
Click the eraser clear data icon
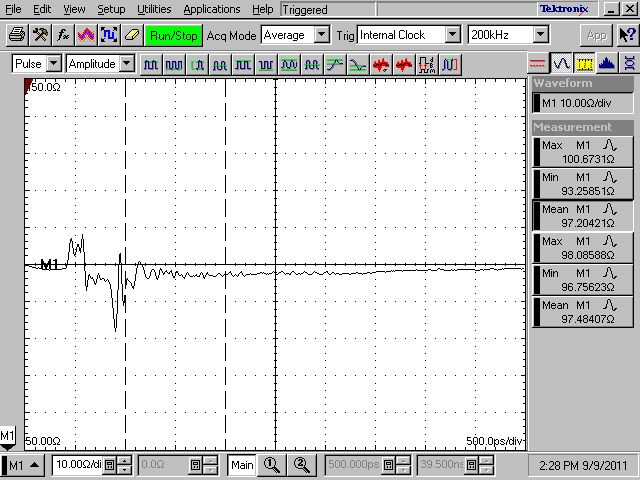tap(130, 35)
